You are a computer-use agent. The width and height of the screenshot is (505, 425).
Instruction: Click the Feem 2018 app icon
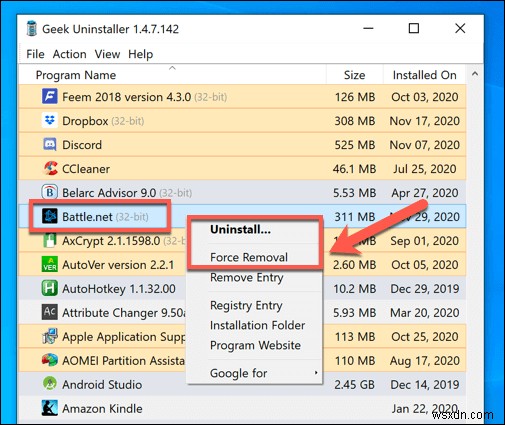(x=50, y=97)
